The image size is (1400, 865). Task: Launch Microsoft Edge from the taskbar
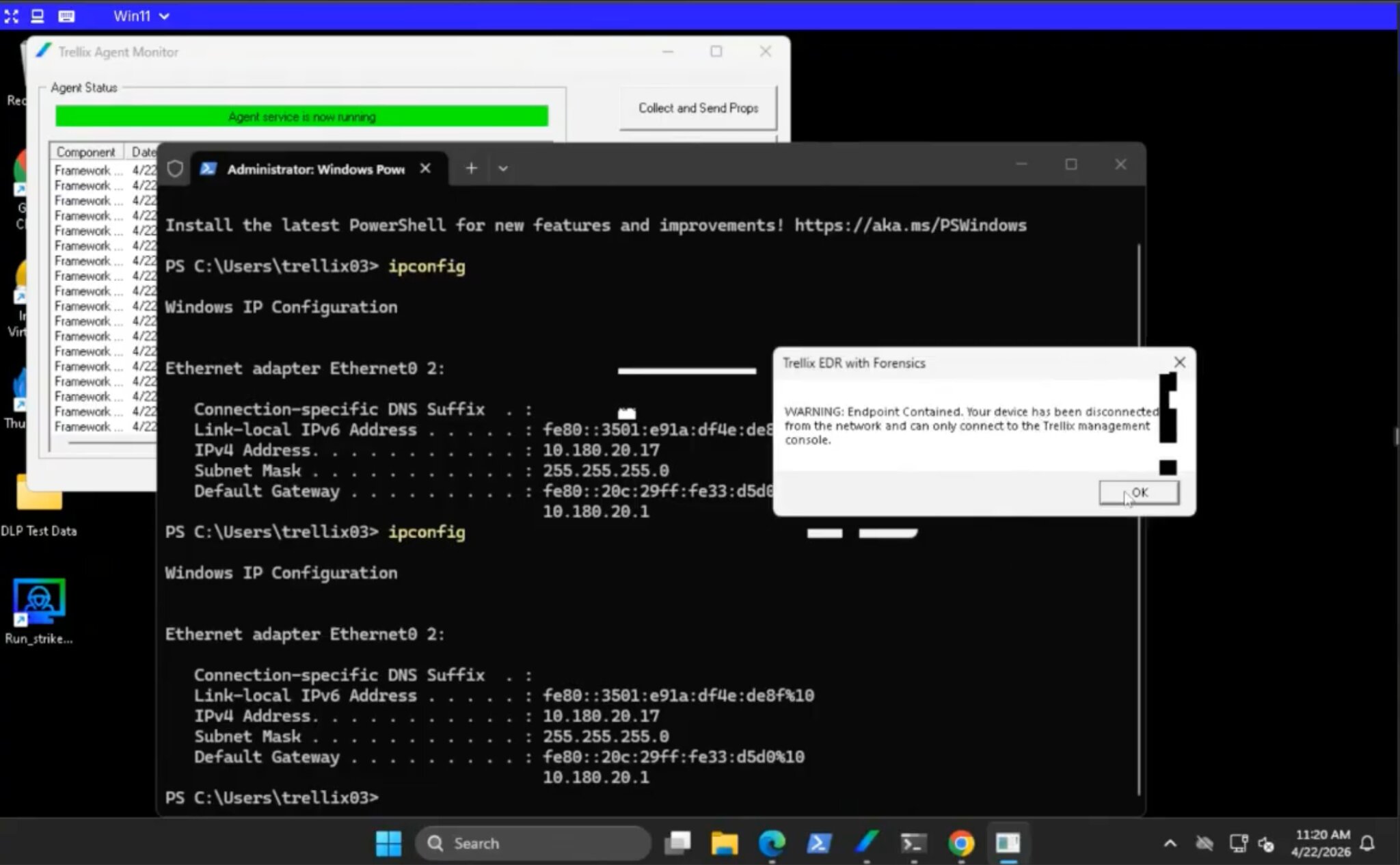(772, 843)
